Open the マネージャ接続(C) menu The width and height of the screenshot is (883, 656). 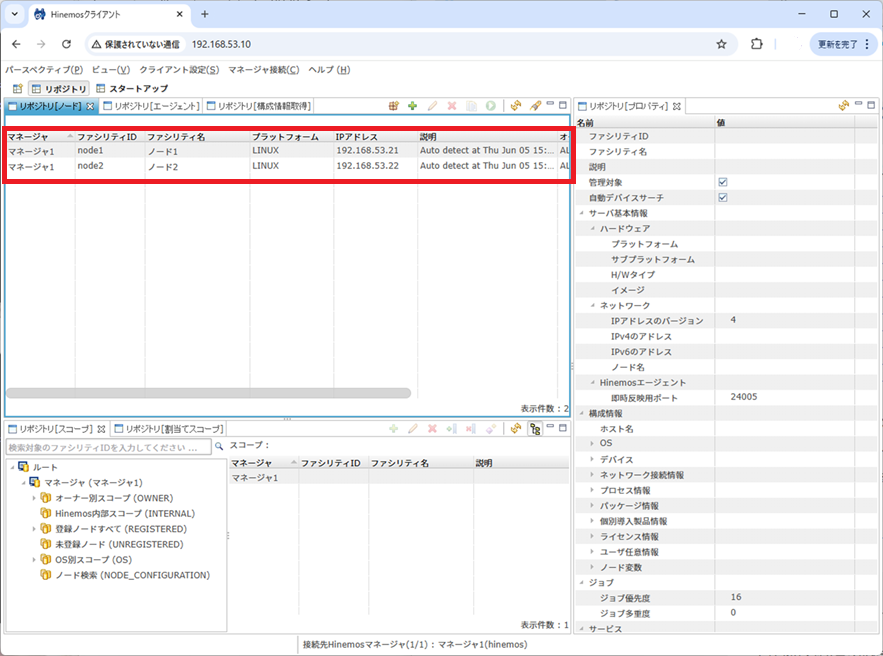264,70
